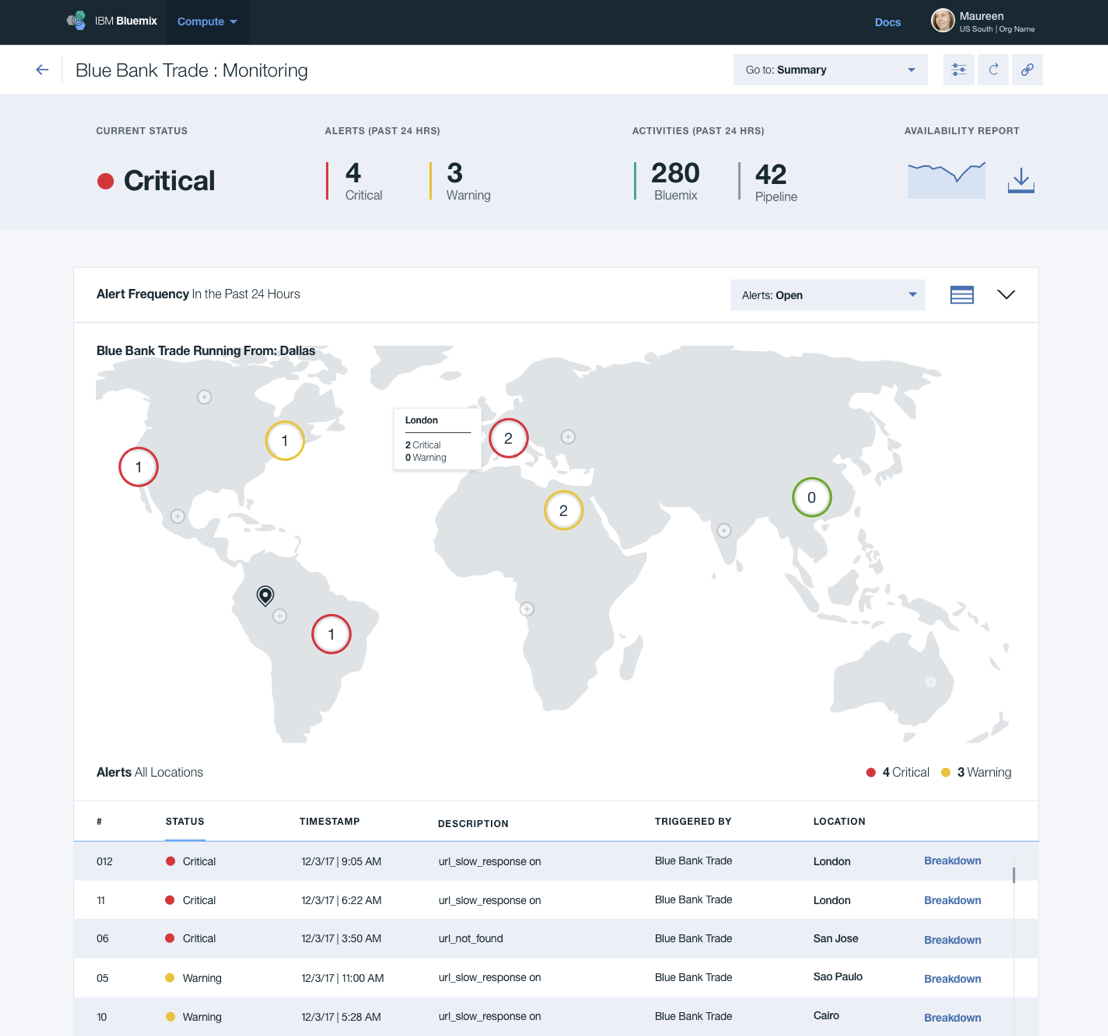Click the grey plus marker in West Africa
Screen dimensions: 1108x1036
tap(526, 608)
